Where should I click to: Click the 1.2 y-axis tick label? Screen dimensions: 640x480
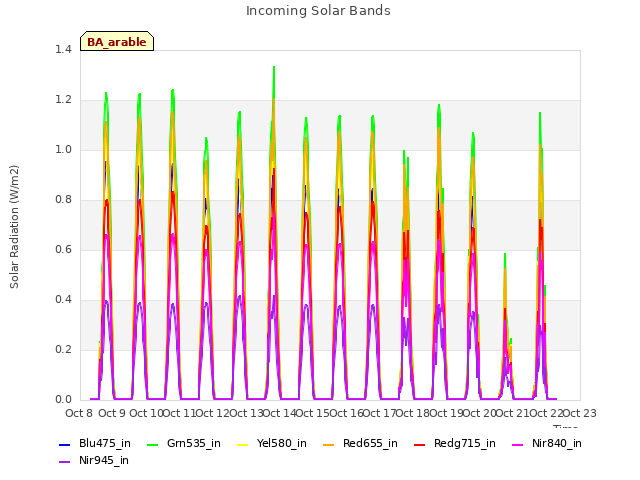coord(63,100)
